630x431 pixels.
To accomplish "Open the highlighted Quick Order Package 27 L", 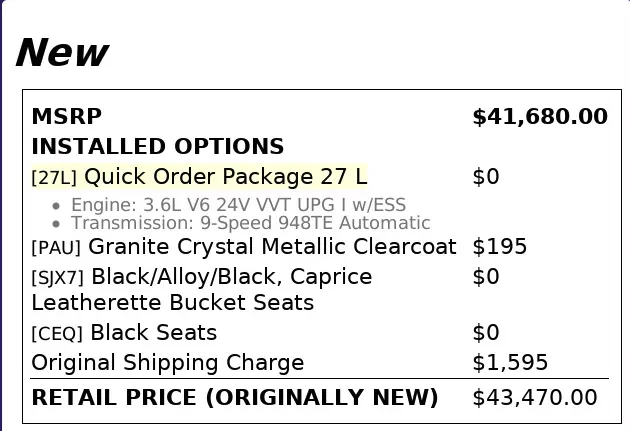I will coord(225,177).
